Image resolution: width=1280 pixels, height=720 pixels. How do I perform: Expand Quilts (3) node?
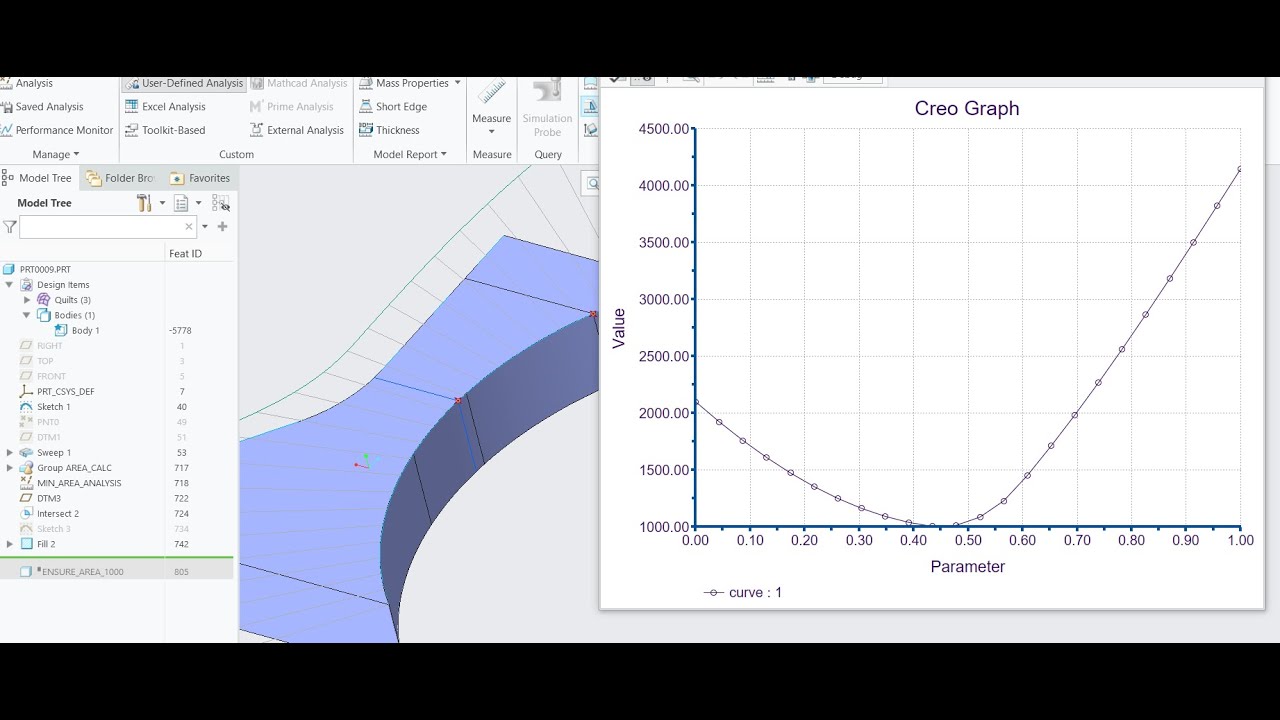tap(27, 300)
